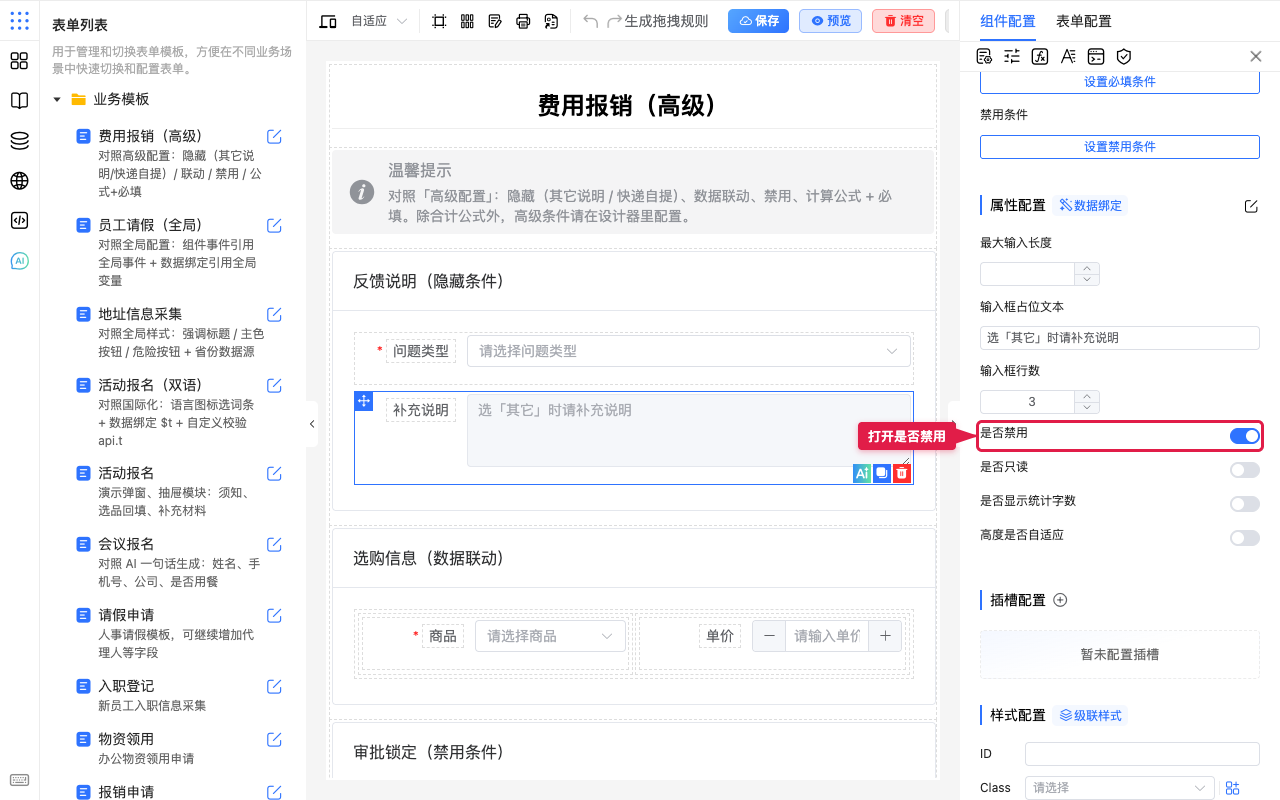Open the 请选择问题类型 dropdown
This screenshot has width=1280, height=800.
point(689,351)
